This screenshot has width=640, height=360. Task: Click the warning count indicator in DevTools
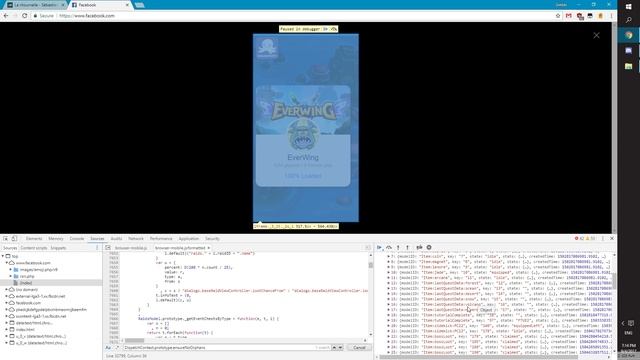point(591,238)
